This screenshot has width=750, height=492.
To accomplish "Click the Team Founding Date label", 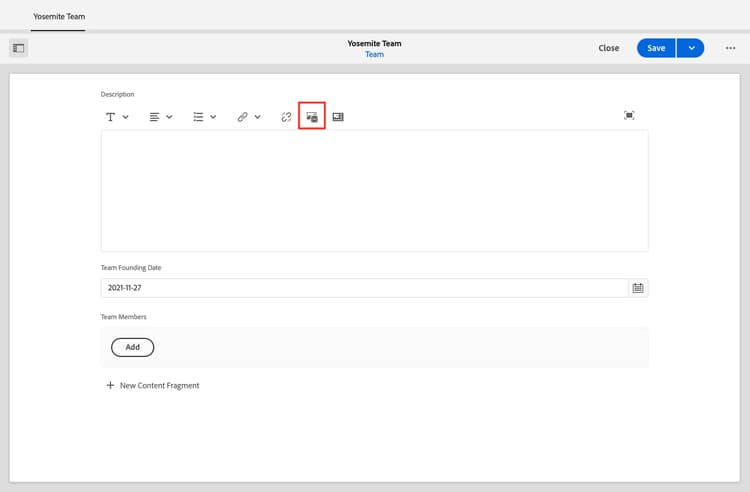I will 131,268.
